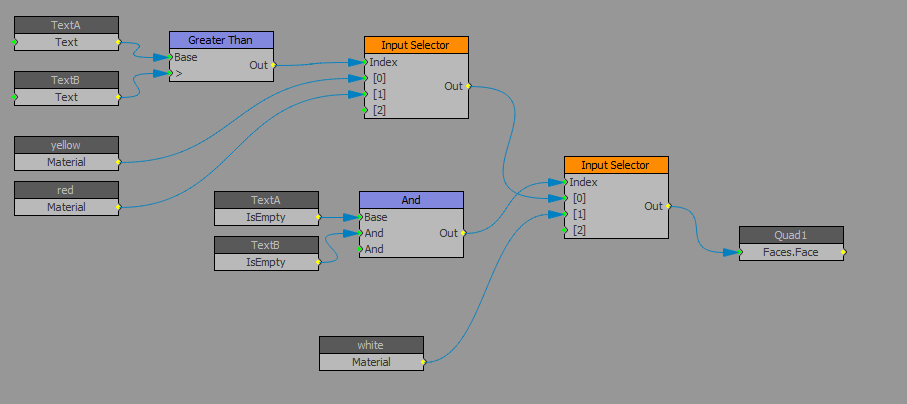This screenshot has width=907, height=404.
Task: Click the TextB IsEmpty property row
Action: pyautogui.click(x=266, y=262)
